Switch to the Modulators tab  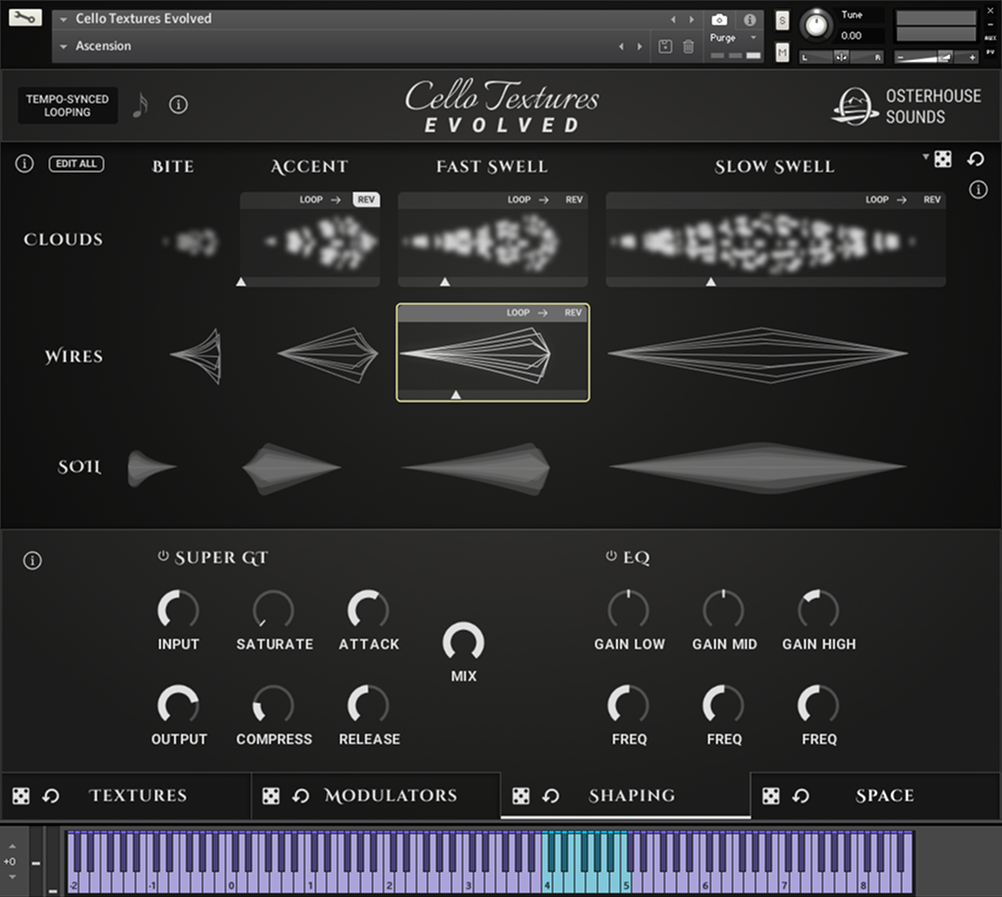390,796
